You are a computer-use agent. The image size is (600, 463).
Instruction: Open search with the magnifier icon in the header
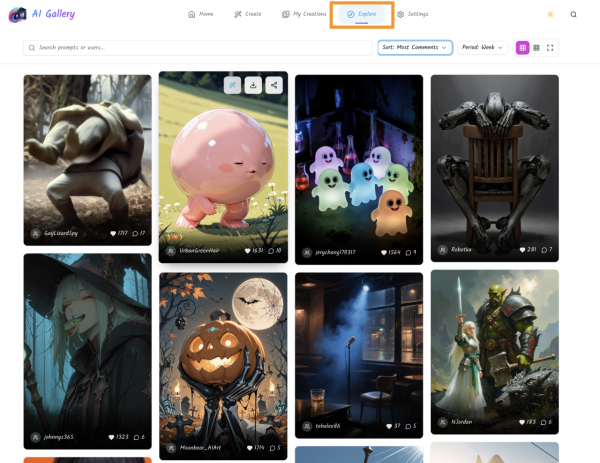(x=574, y=14)
